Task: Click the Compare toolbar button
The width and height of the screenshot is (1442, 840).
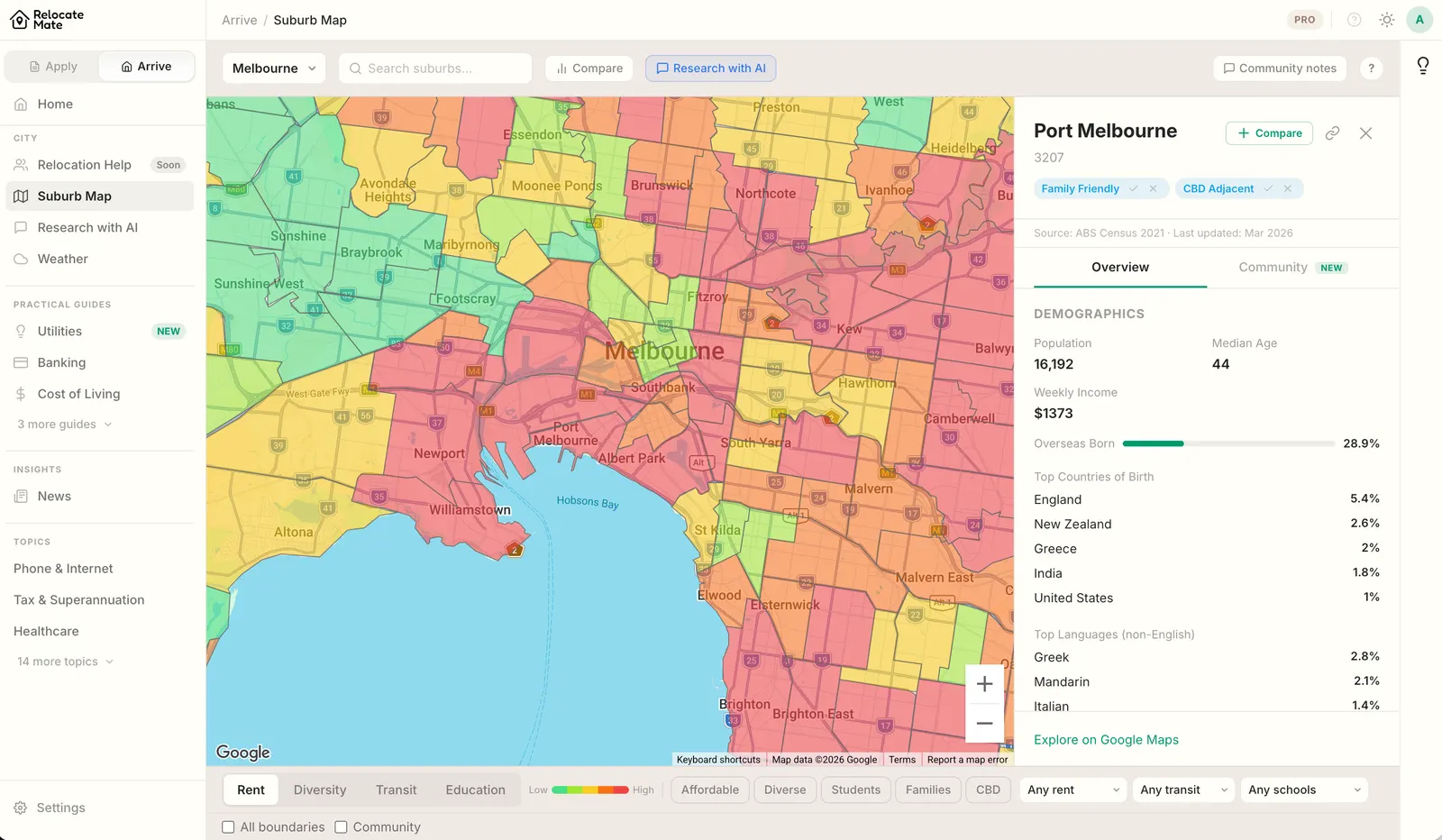Action: click(x=589, y=68)
